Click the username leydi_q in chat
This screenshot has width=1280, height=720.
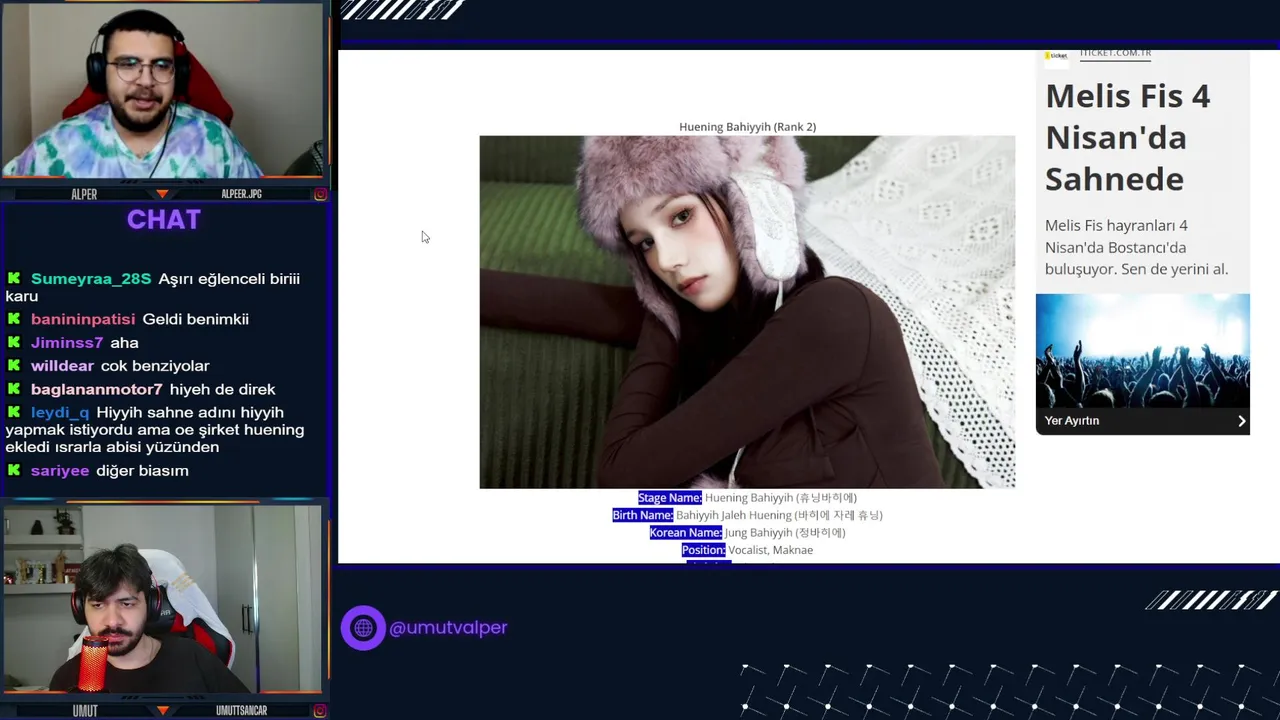[x=60, y=412]
